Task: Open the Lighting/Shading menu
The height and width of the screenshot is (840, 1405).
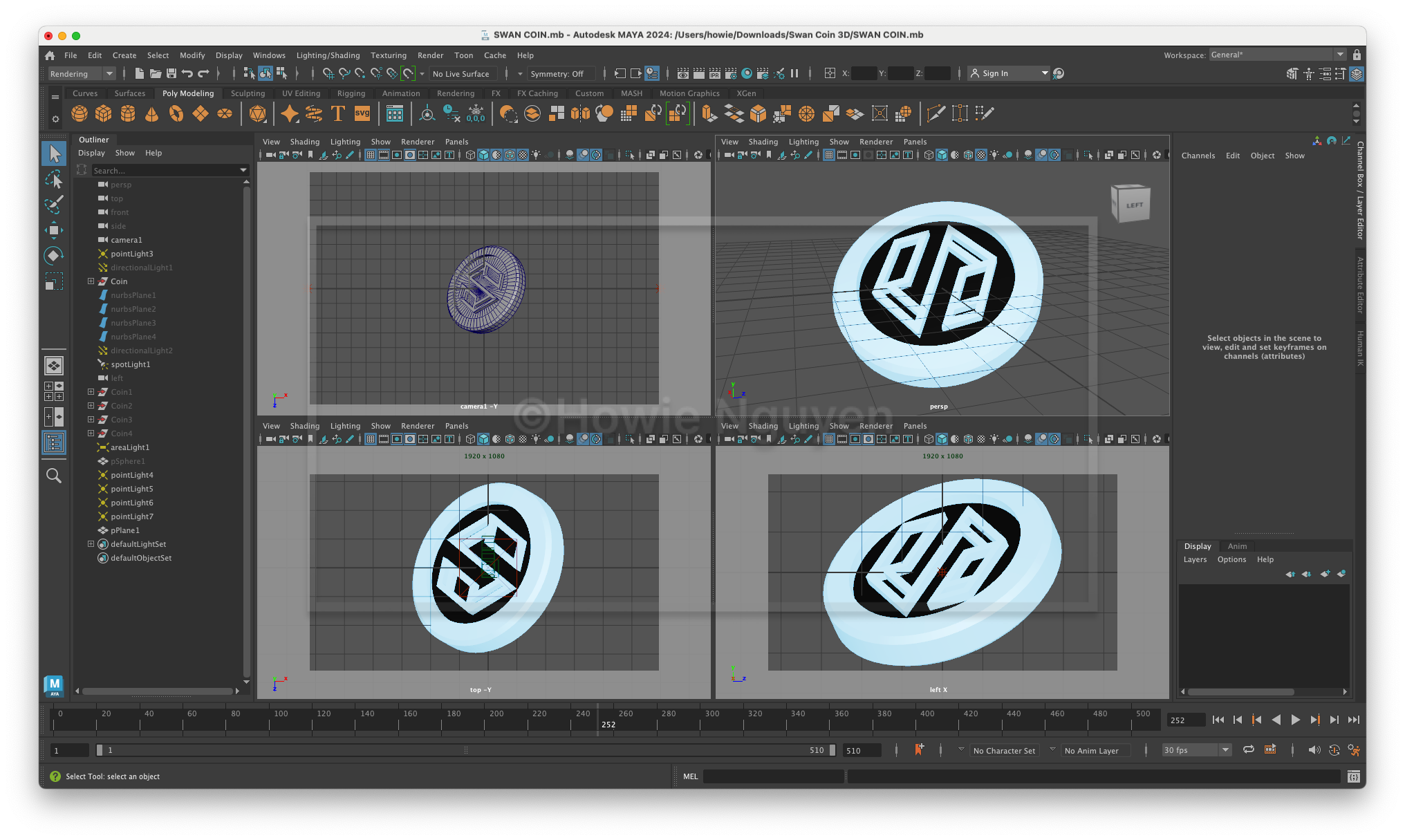Action: 328,55
